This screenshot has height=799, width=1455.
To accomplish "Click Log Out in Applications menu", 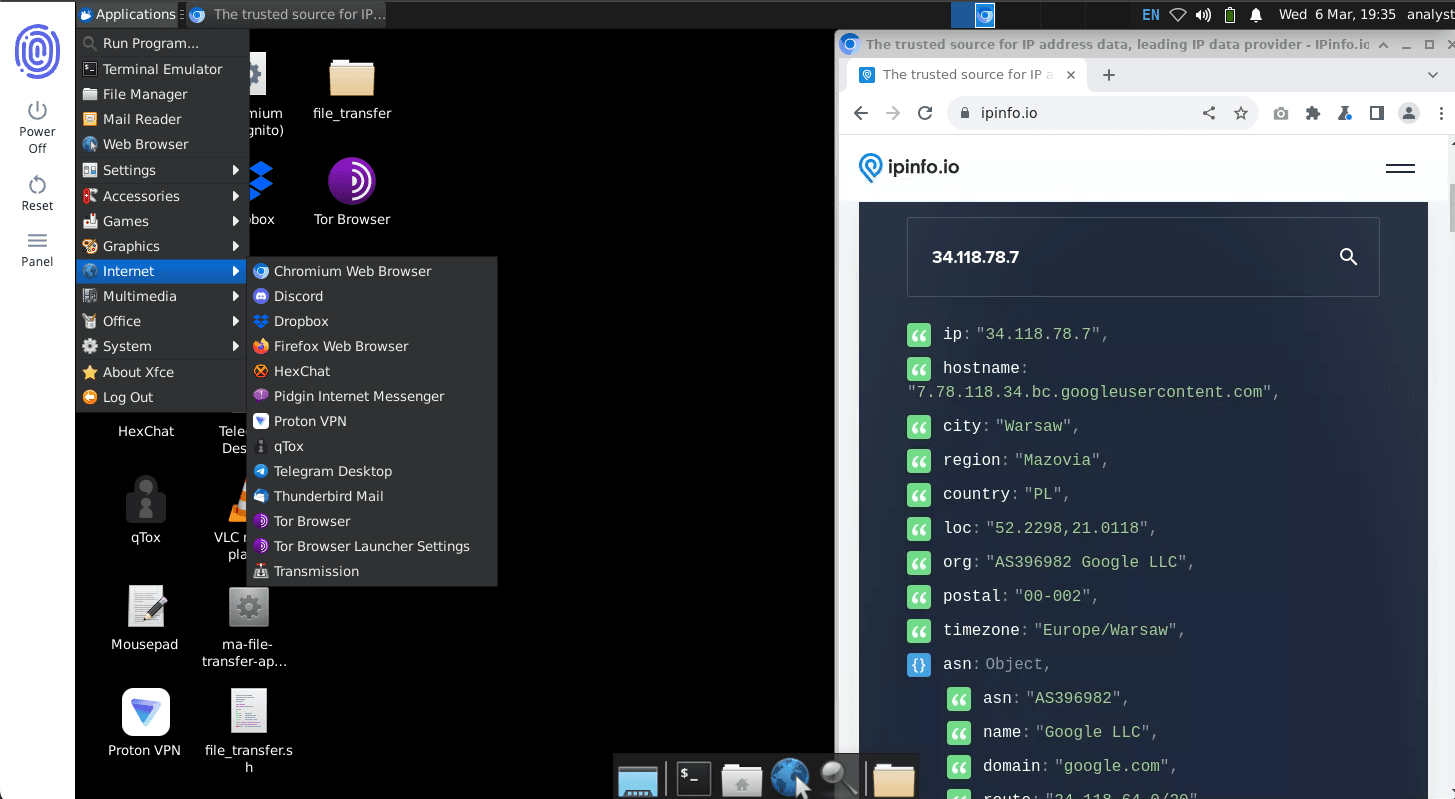I will pyautogui.click(x=128, y=397).
